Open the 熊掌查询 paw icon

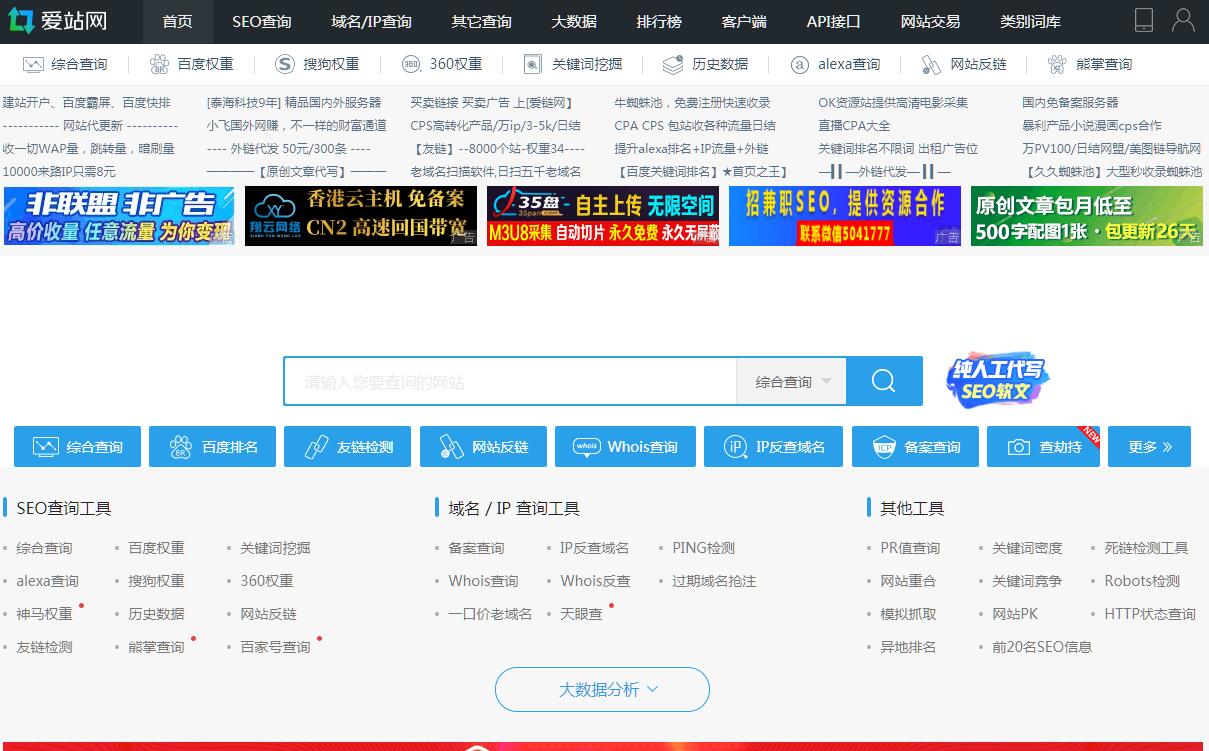1057,65
